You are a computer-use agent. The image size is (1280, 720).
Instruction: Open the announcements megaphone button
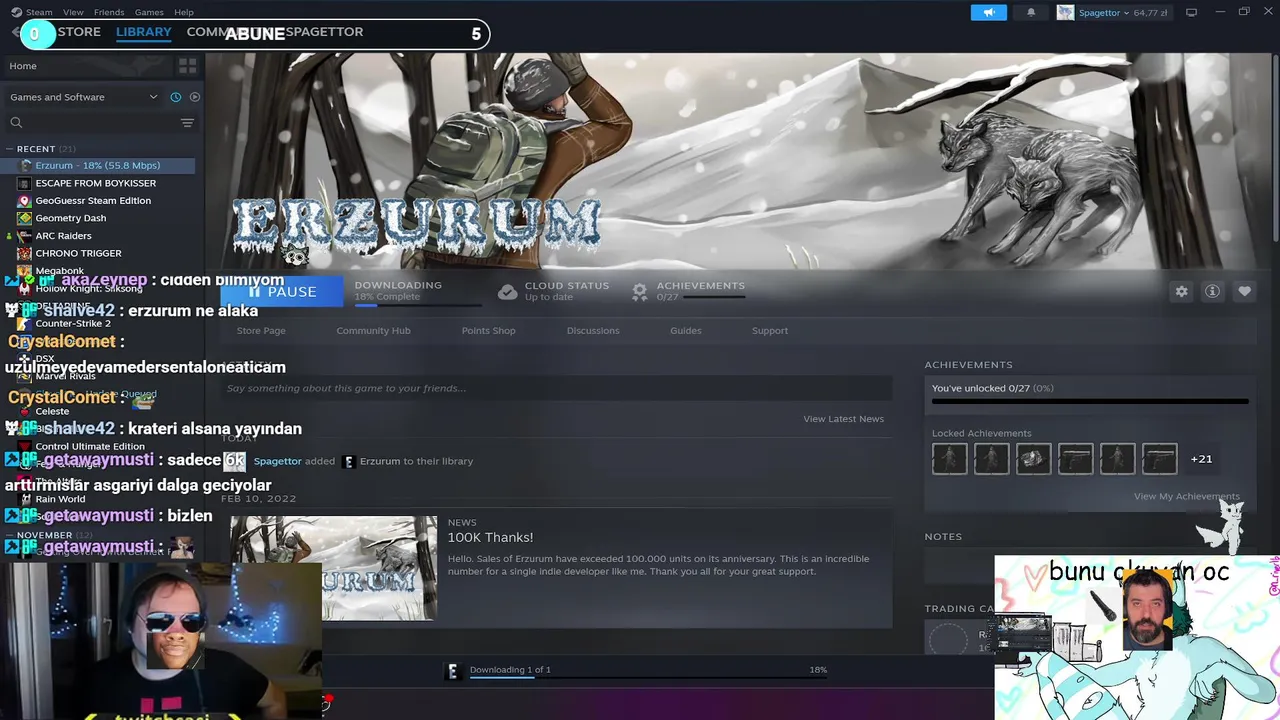point(988,12)
